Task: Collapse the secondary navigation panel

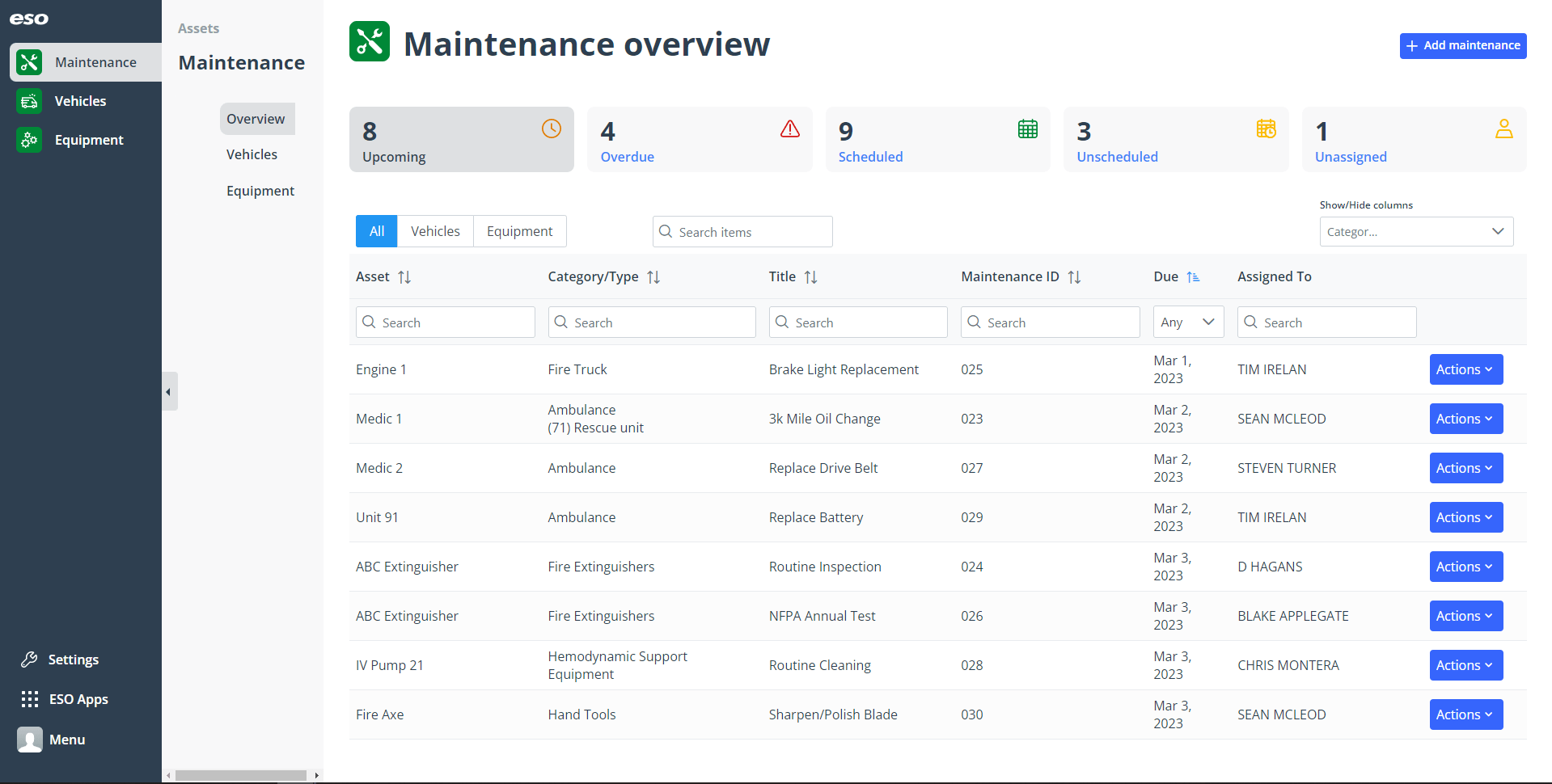Action: coord(169,392)
